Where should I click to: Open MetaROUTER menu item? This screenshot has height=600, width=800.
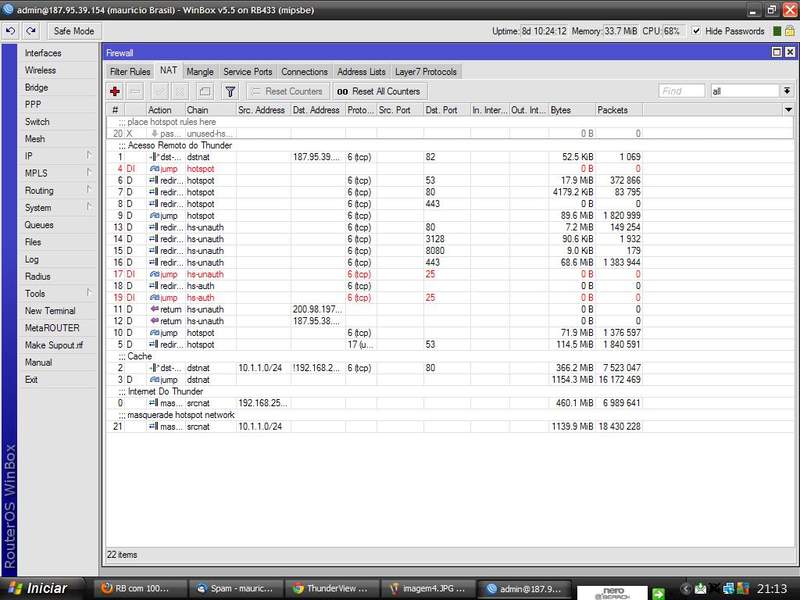pyautogui.click(x=52, y=328)
